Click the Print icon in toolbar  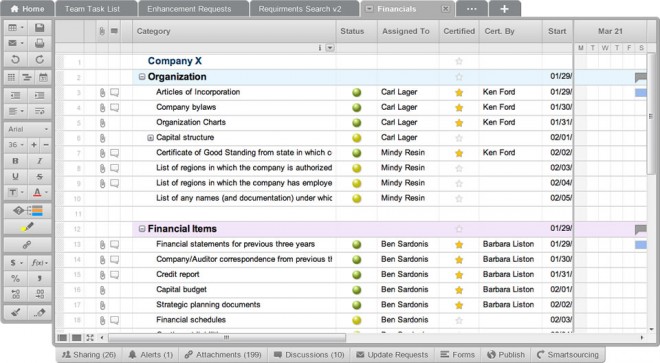tap(40, 43)
